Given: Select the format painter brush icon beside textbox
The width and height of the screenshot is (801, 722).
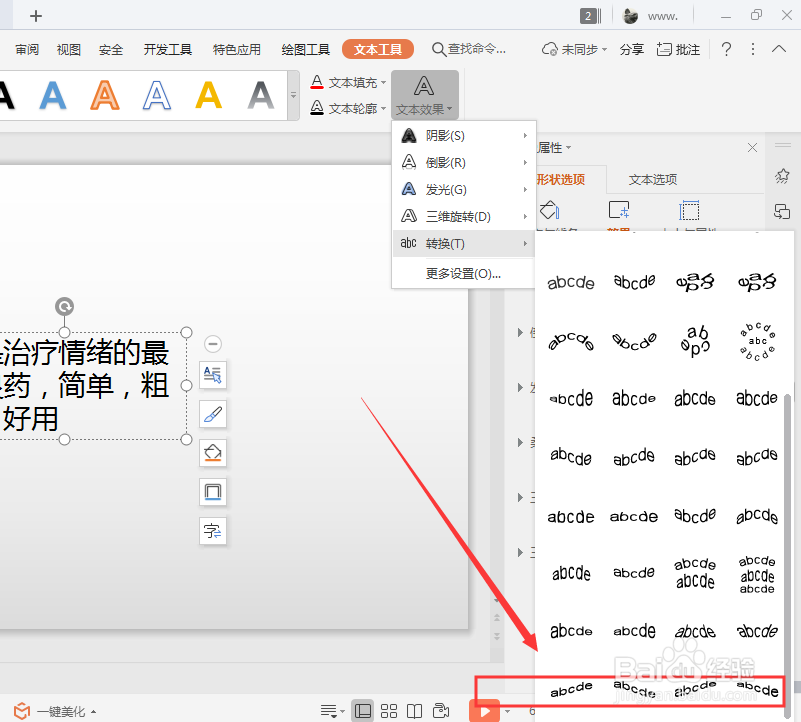Looking at the screenshot, I should 212,413.
